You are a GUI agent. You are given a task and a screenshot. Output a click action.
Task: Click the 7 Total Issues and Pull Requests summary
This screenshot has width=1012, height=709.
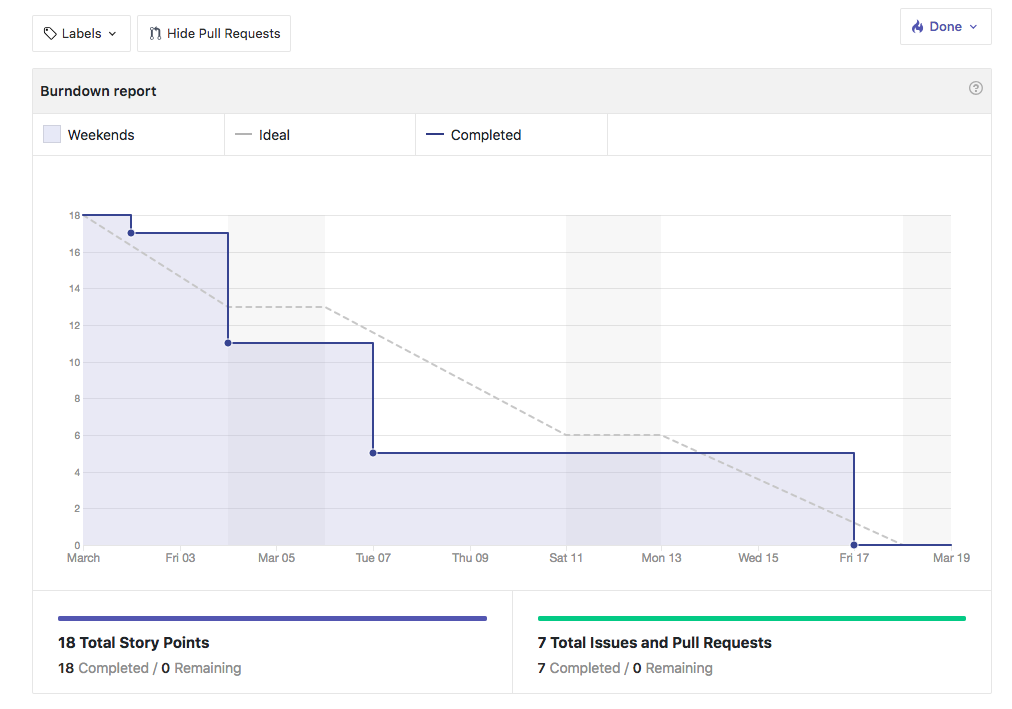653,643
